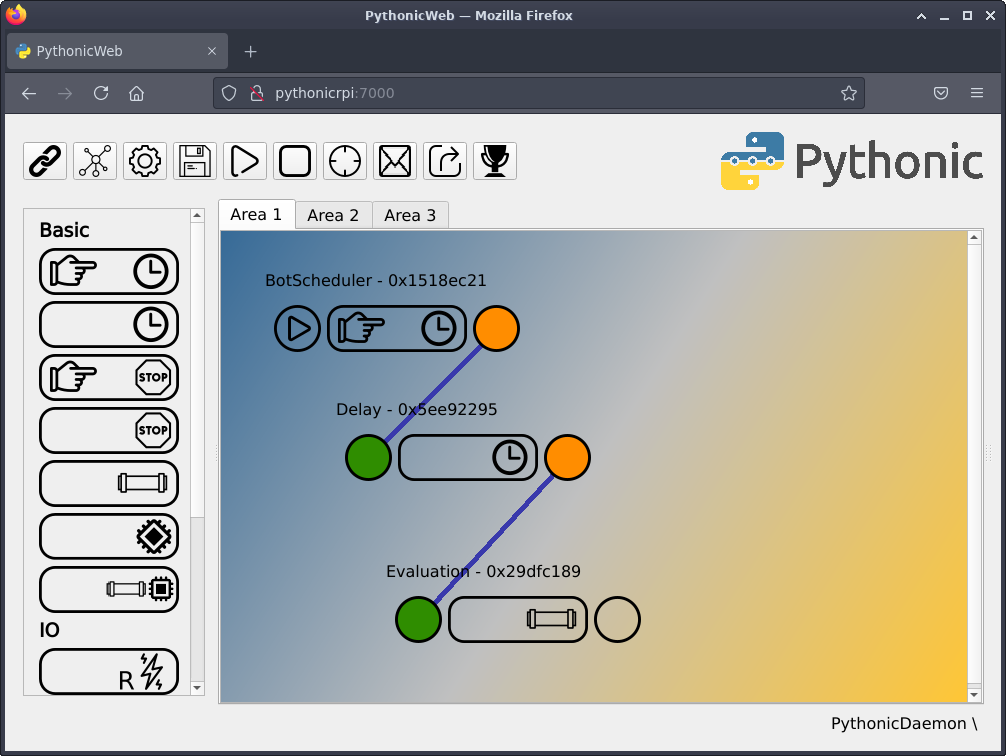Viewport: 1006px width, 756px height.
Task: Collapse the Basic section header
Action: tap(64, 230)
